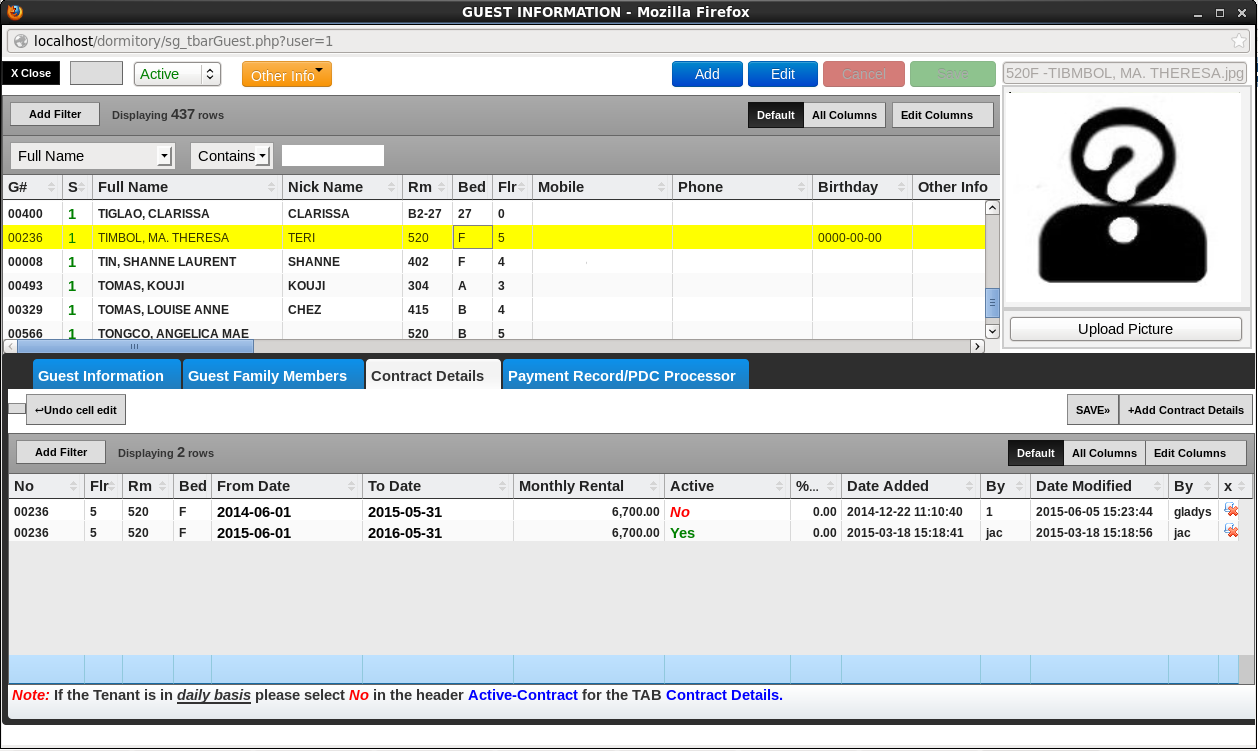1258x751 pixels.
Task: Toggle All Columns in contract grid
Action: coord(1104,453)
